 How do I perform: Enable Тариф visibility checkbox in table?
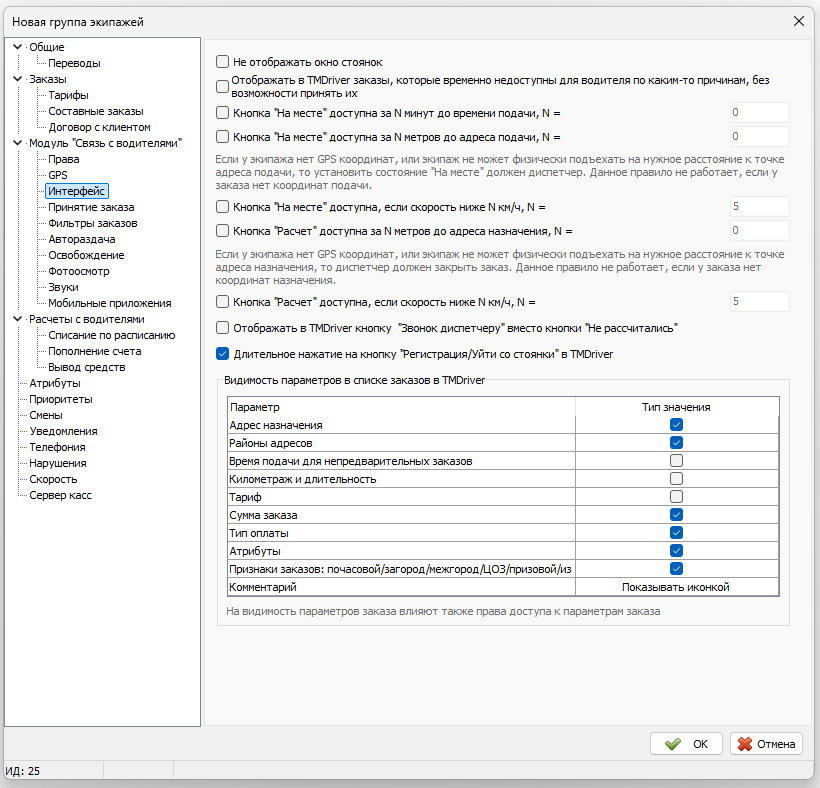pyautogui.click(x=676, y=496)
